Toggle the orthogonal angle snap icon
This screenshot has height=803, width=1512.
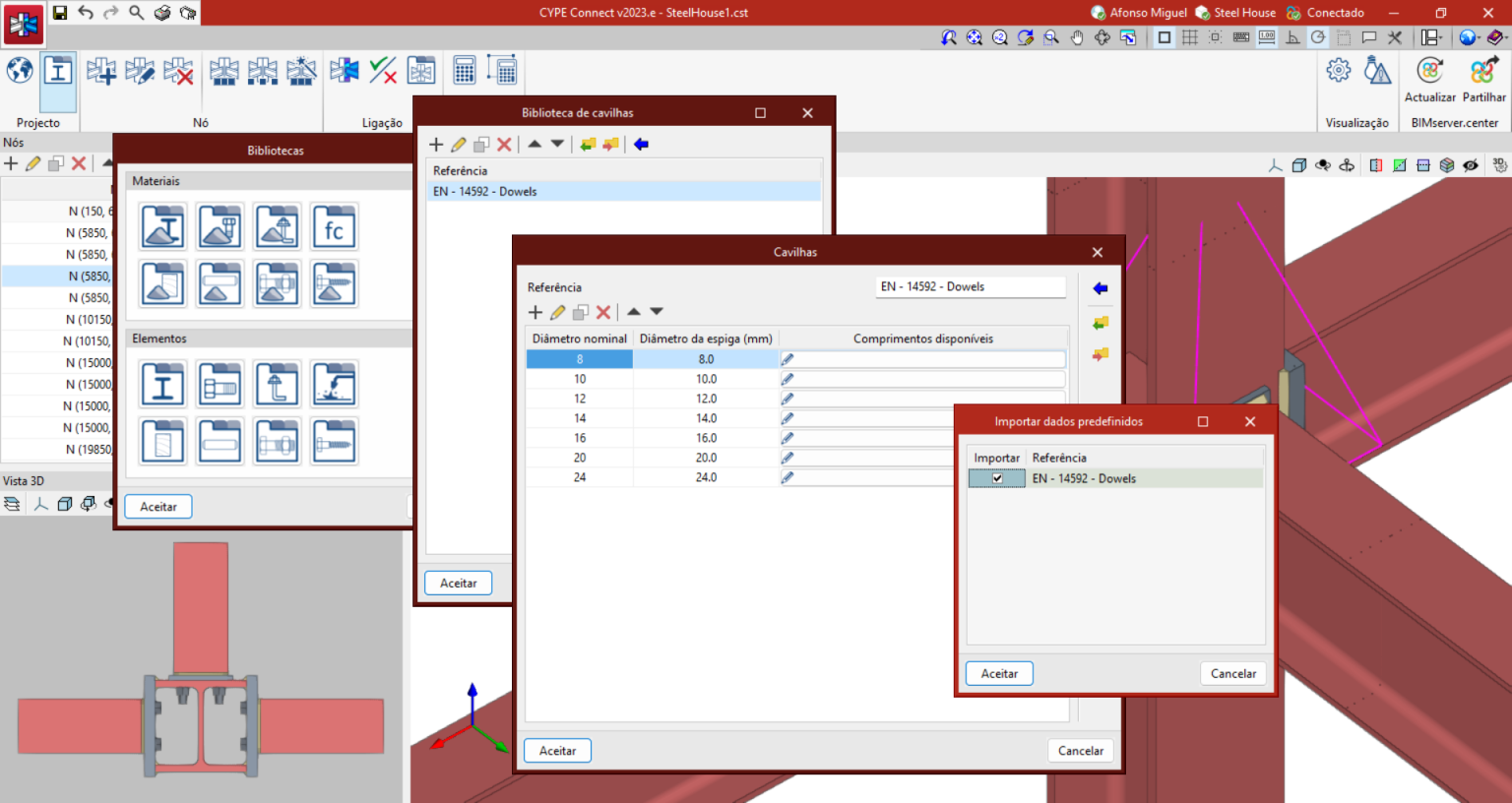click(1292, 37)
